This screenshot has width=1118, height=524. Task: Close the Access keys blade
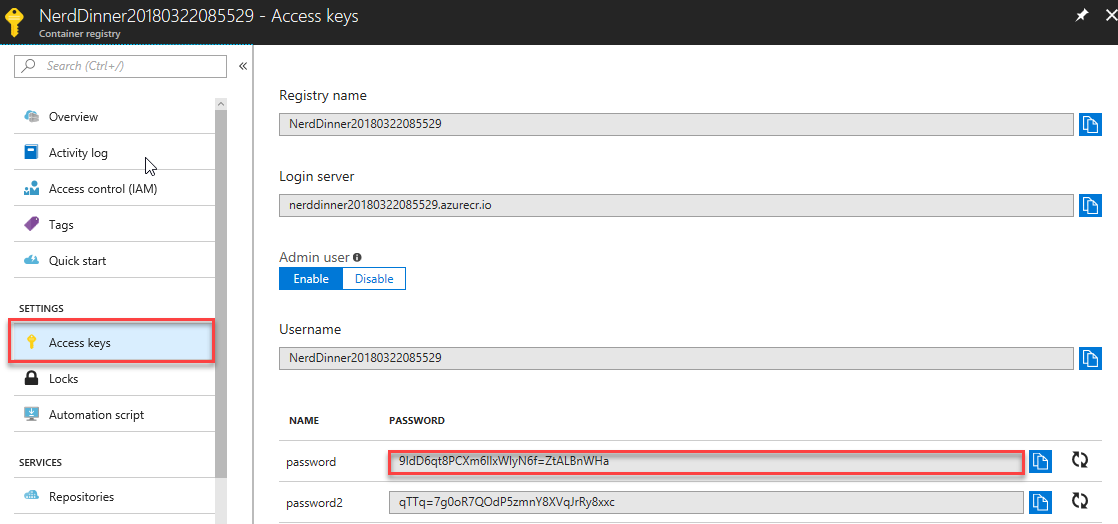pos(1111,16)
